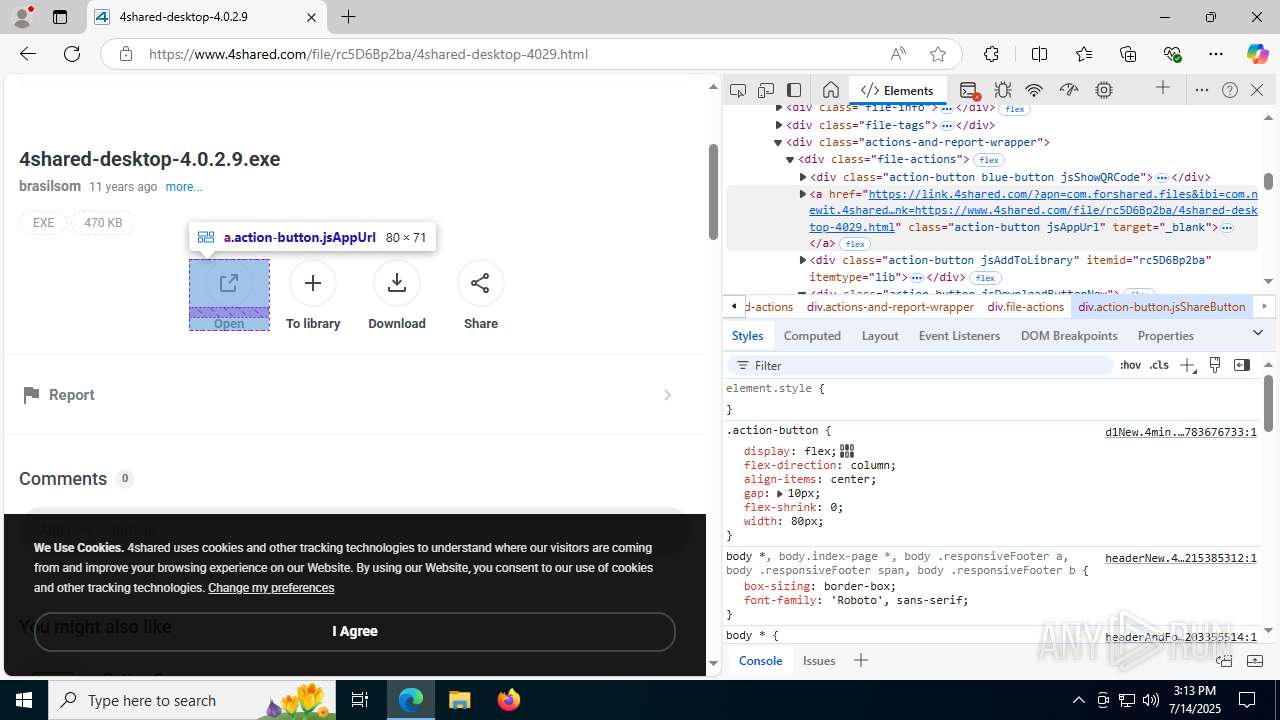
Task: Refresh the page in the browser
Action: coord(72,54)
